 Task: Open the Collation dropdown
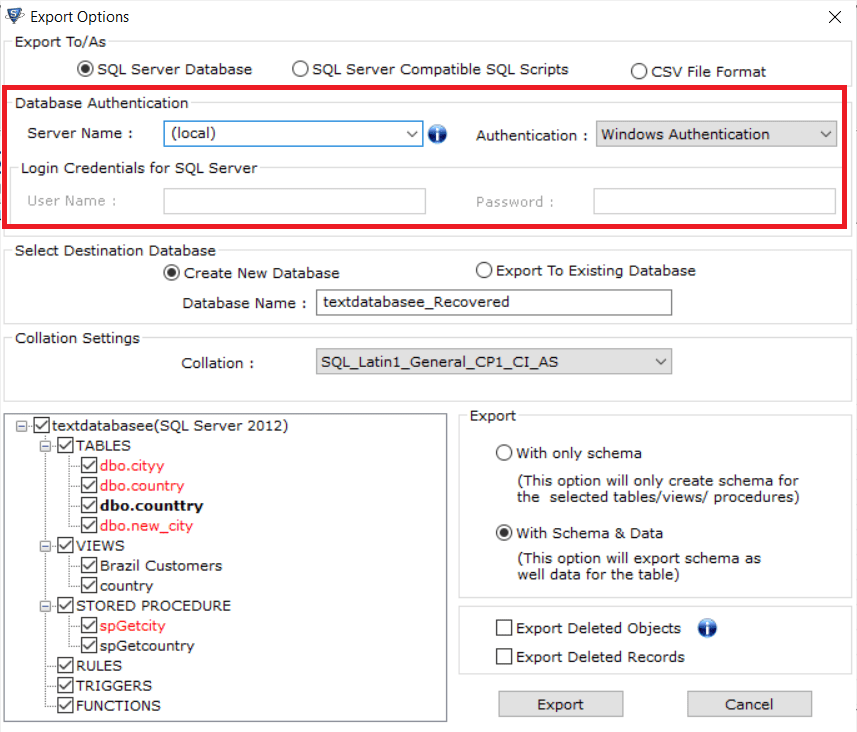pos(659,362)
